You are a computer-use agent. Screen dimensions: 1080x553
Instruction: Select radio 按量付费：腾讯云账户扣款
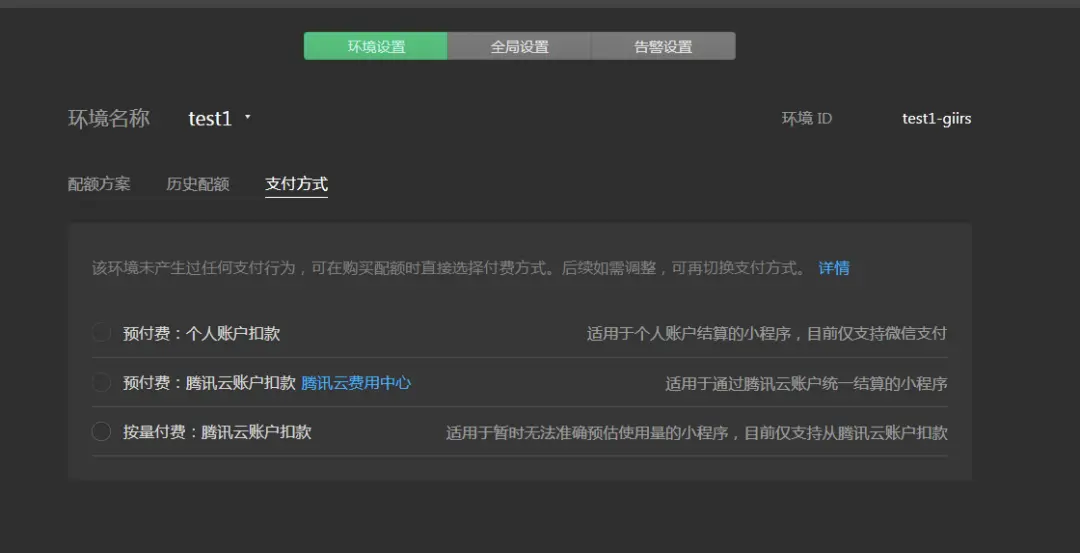point(101,432)
